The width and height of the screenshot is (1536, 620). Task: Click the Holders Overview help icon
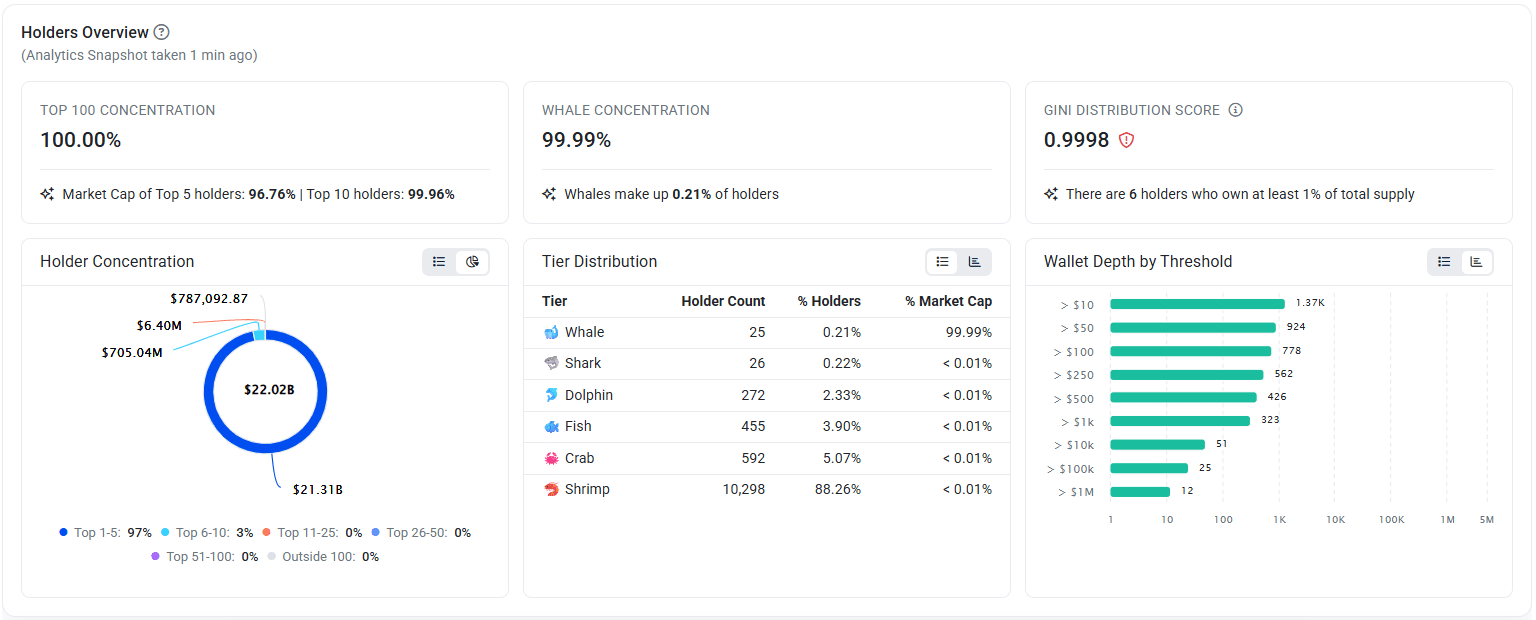pos(162,32)
